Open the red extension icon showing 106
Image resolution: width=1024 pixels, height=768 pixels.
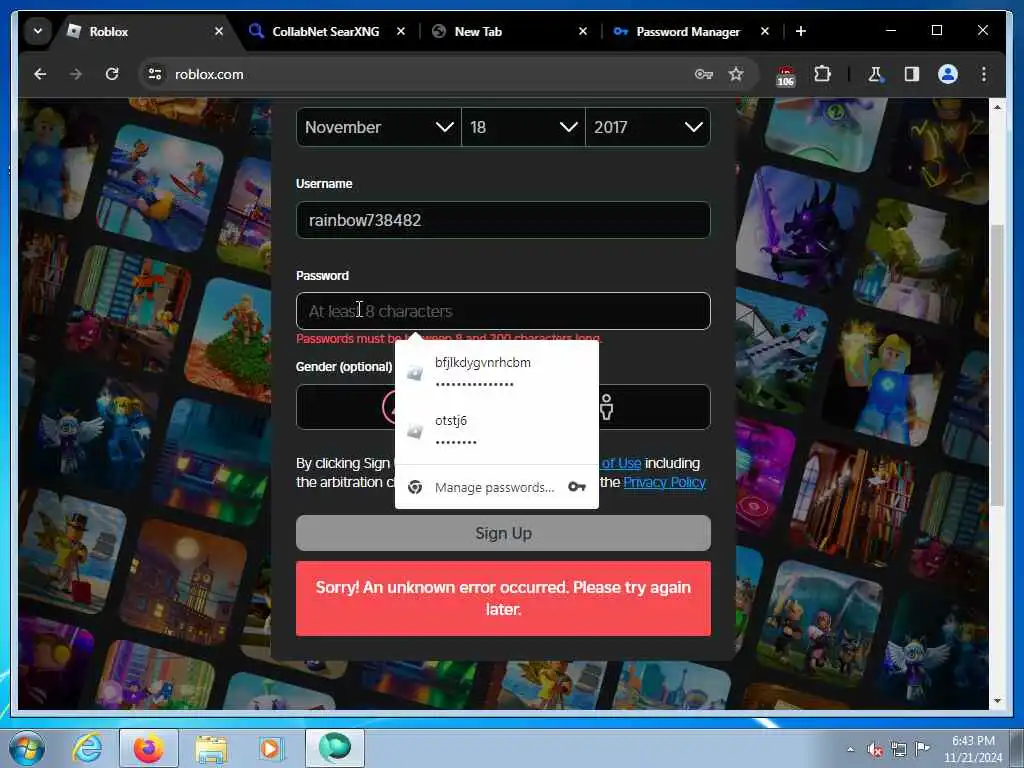pyautogui.click(x=786, y=76)
